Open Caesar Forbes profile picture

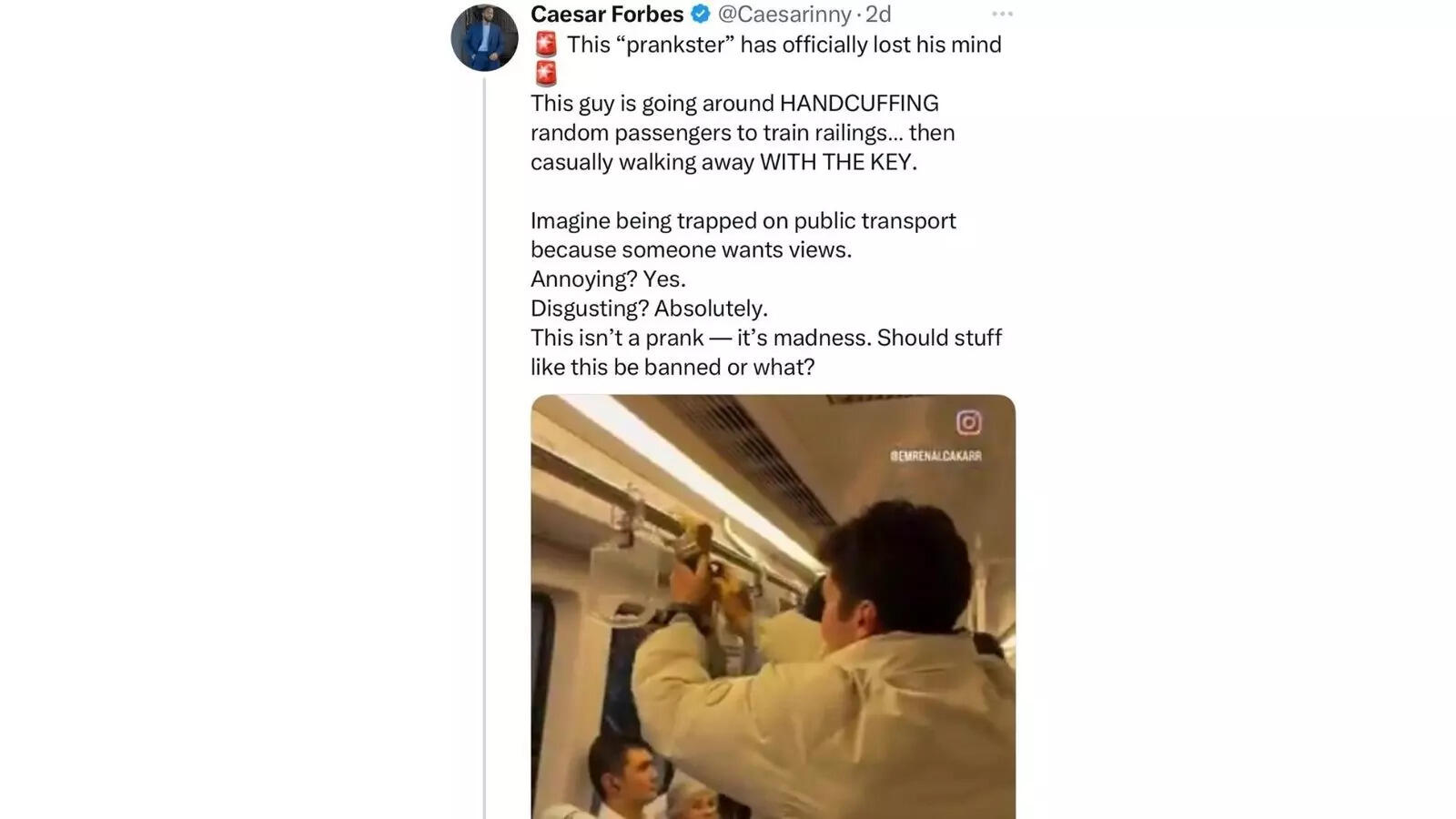coord(484,38)
